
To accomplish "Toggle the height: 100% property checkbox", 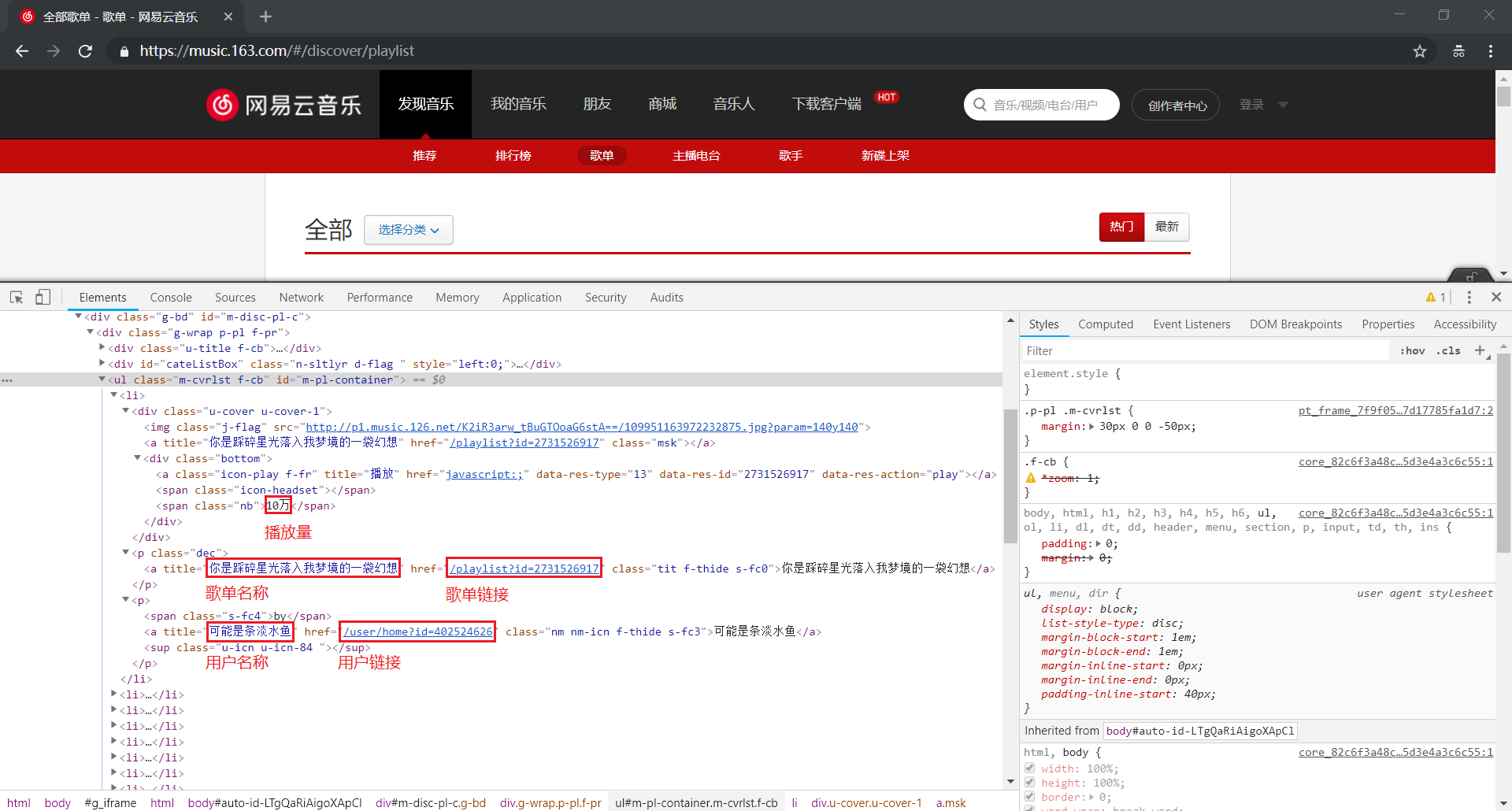I will [x=1029, y=782].
